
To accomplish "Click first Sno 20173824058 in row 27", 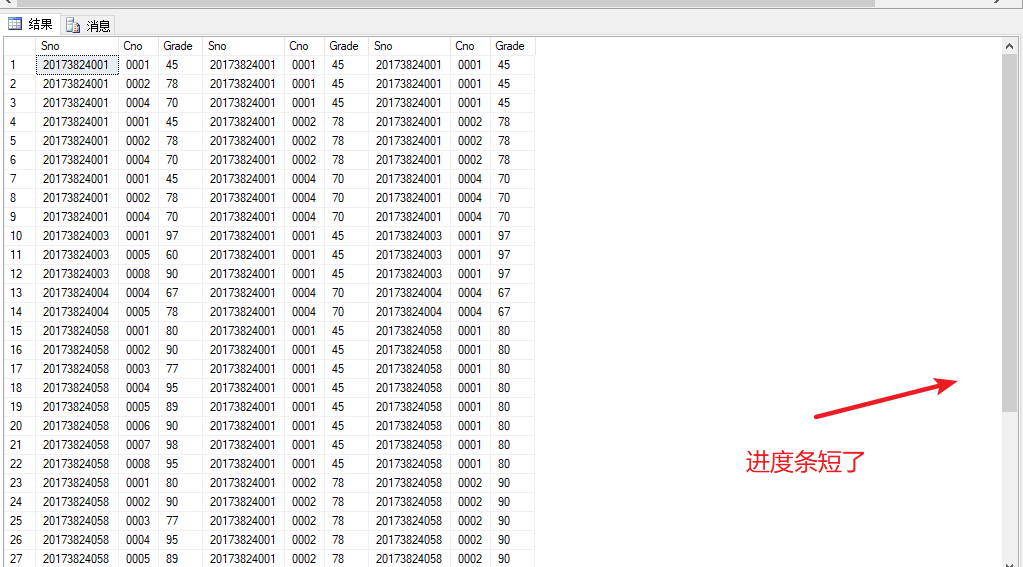I will [x=78, y=559].
